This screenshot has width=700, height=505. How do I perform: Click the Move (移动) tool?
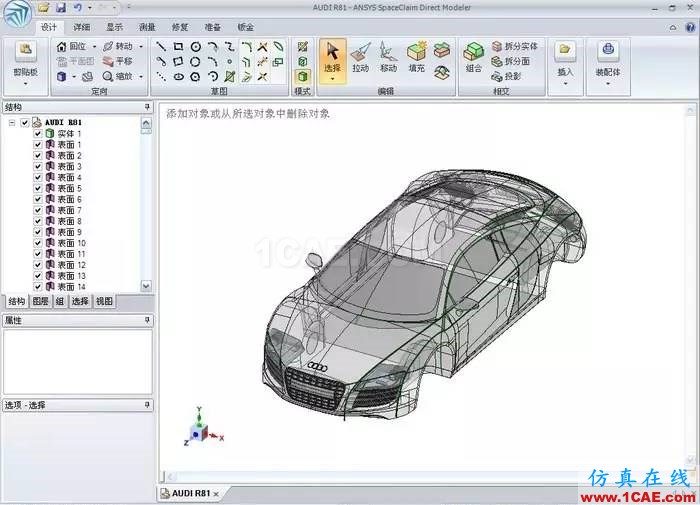point(388,57)
